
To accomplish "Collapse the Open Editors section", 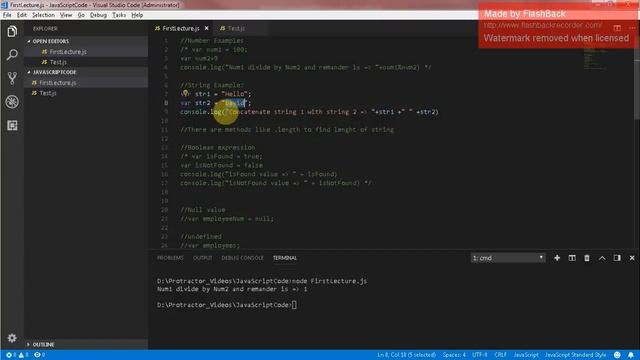I will pyautogui.click(x=51, y=41).
